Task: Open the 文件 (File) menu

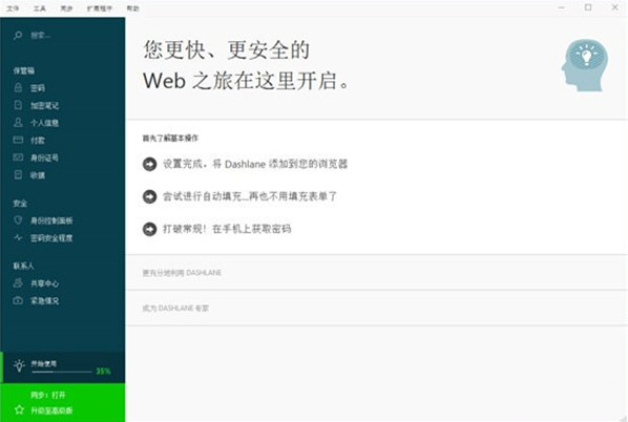Action: coord(13,7)
